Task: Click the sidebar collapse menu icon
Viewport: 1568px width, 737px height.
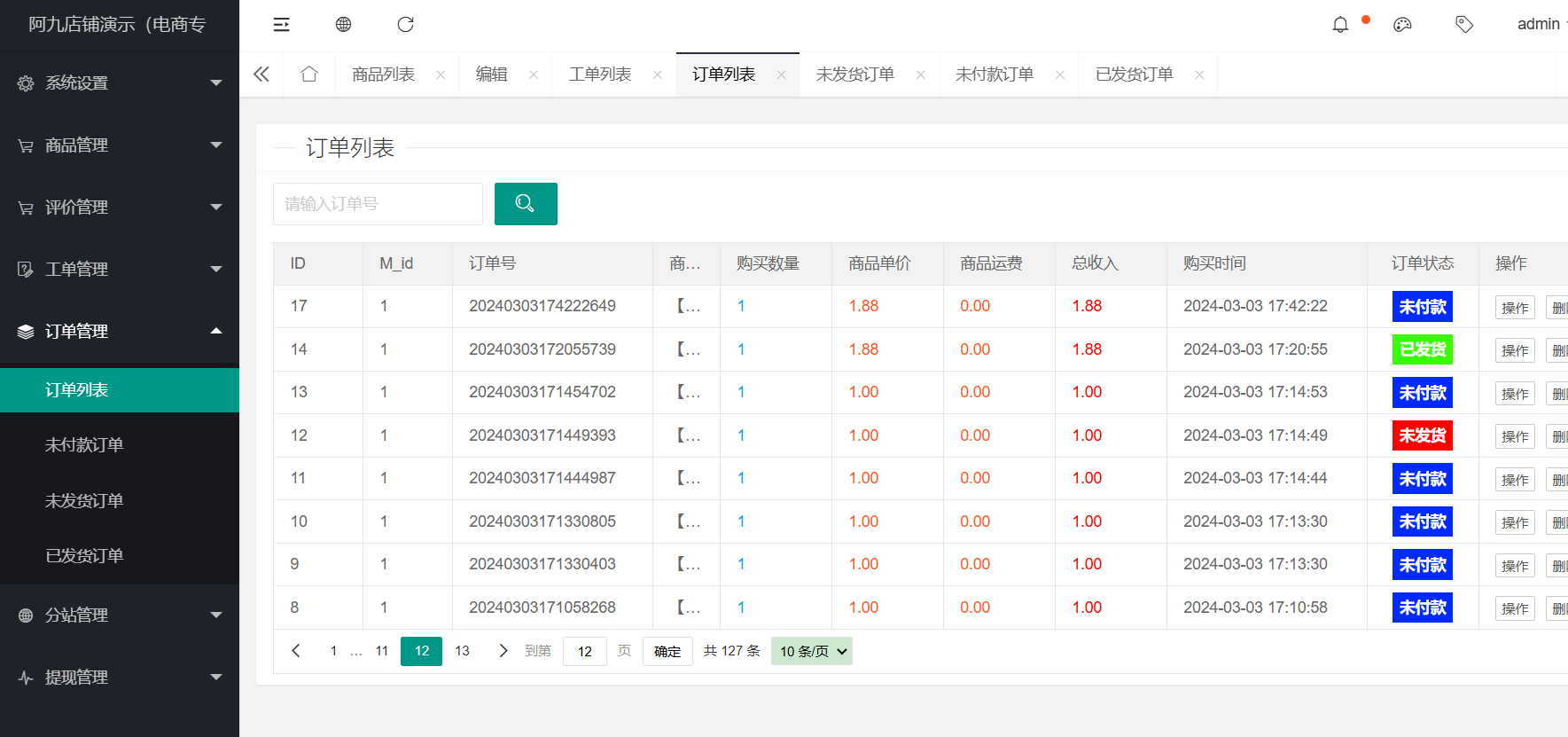Action: [281, 25]
